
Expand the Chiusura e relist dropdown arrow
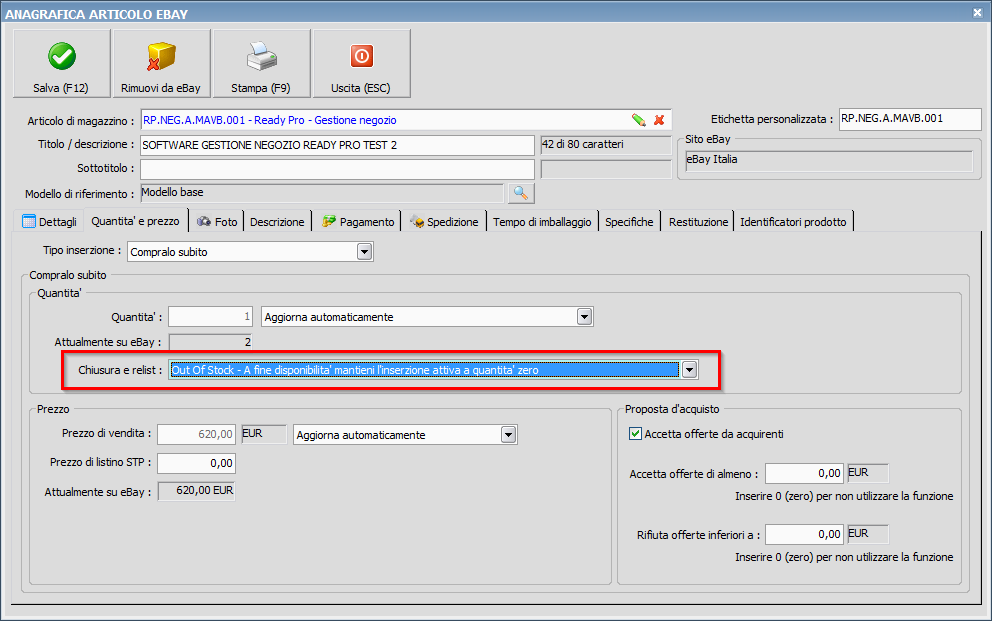tap(690, 370)
